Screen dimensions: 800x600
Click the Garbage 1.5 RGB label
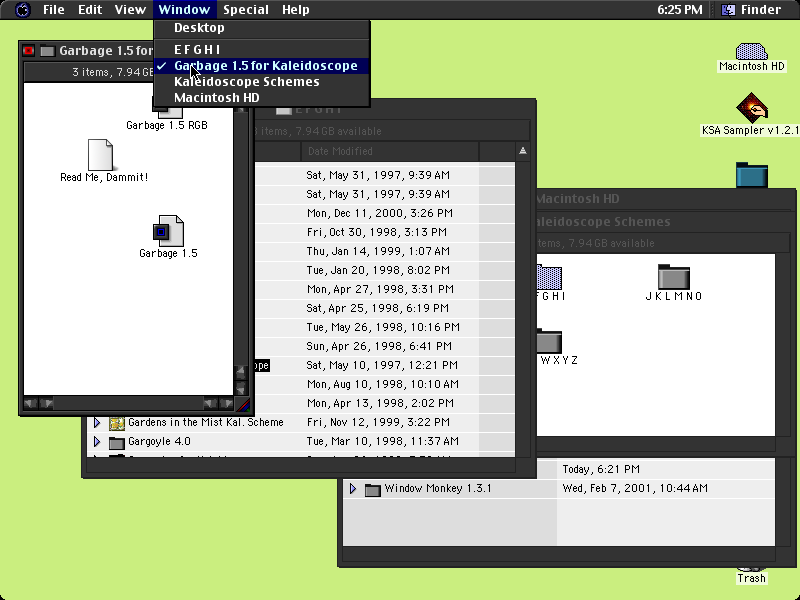[167, 125]
